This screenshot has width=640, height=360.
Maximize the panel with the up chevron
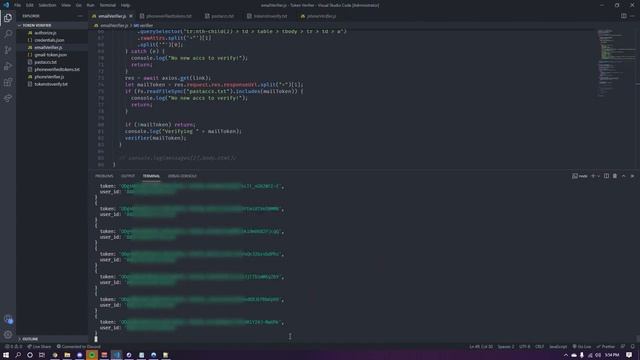click(623, 176)
